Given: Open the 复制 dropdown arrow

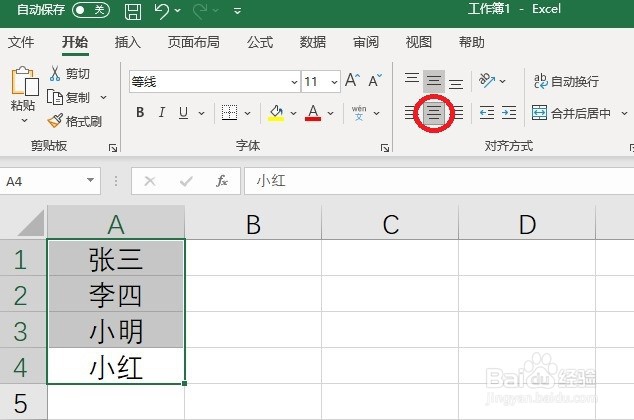Looking at the screenshot, I should [104, 97].
